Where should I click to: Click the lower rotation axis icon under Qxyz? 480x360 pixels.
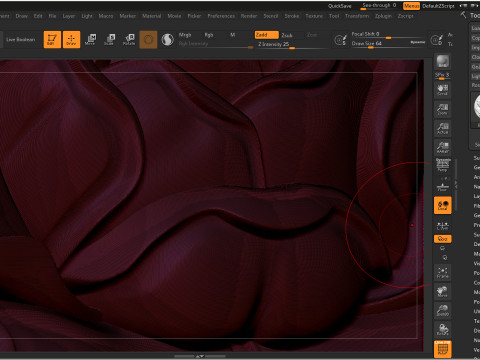(444, 257)
